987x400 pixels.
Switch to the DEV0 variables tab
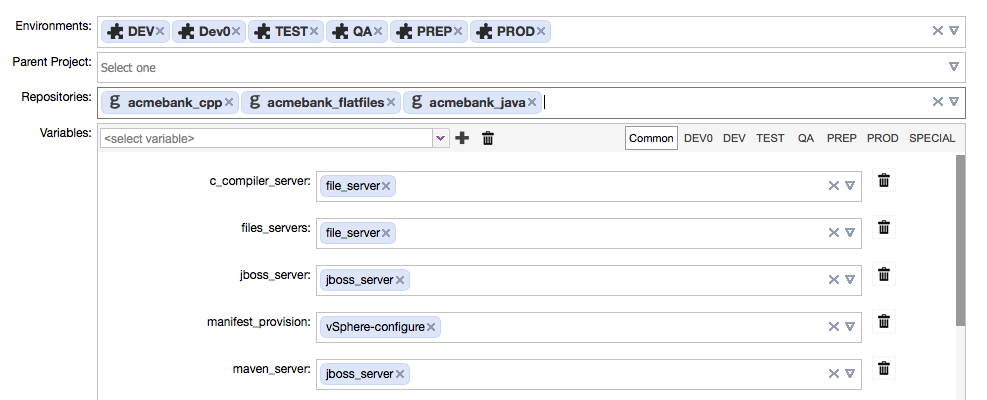(x=698, y=138)
